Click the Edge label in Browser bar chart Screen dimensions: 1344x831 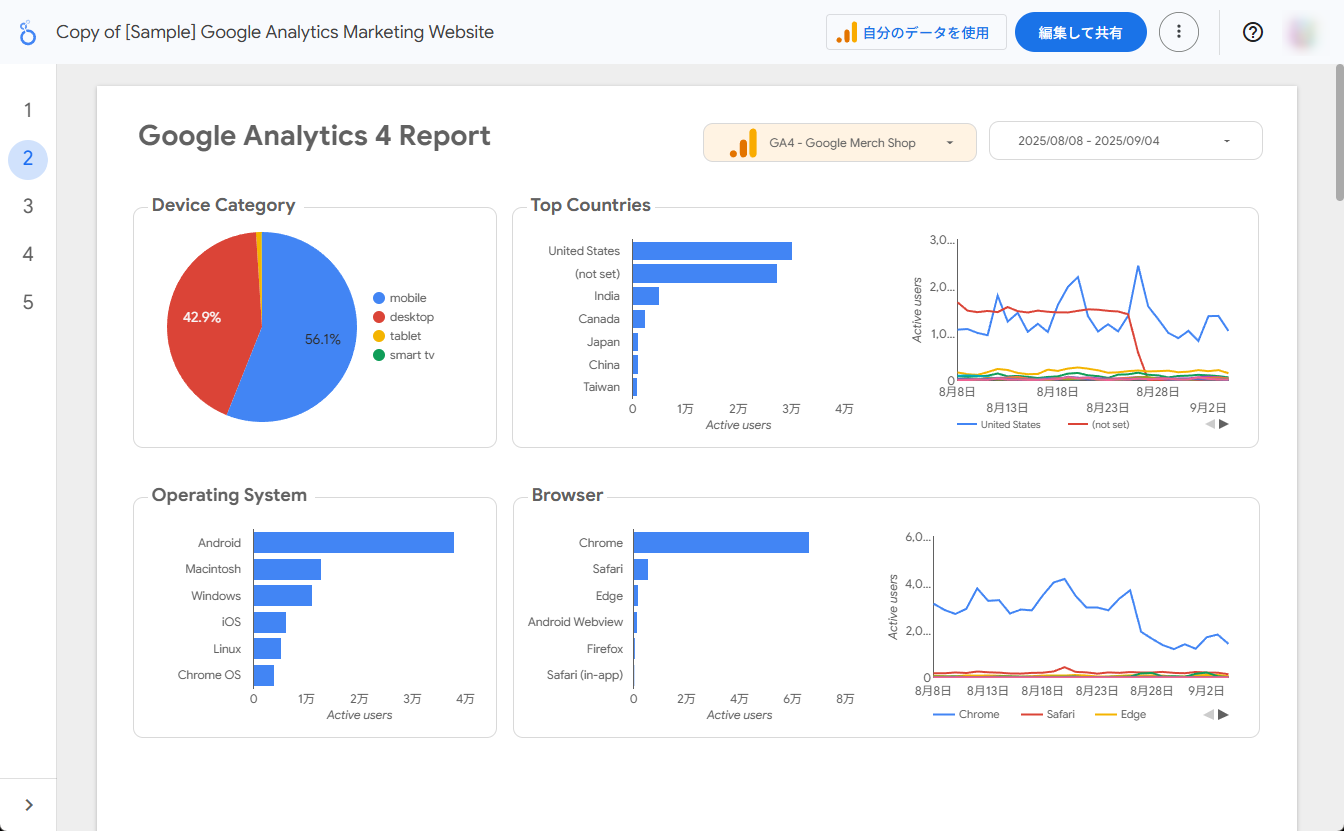pyautogui.click(x=609, y=596)
